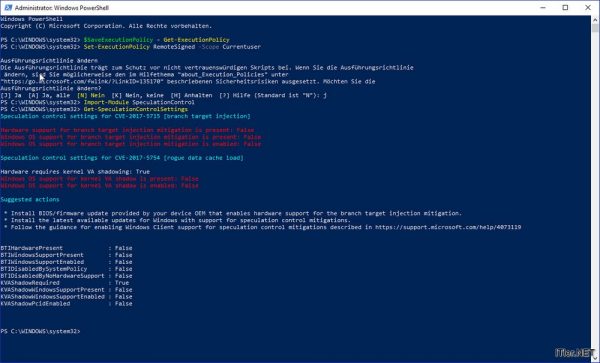Viewport: 600px width, 363px height.
Task: Click the "Suggested actions" heading
Action: (x=30, y=199)
